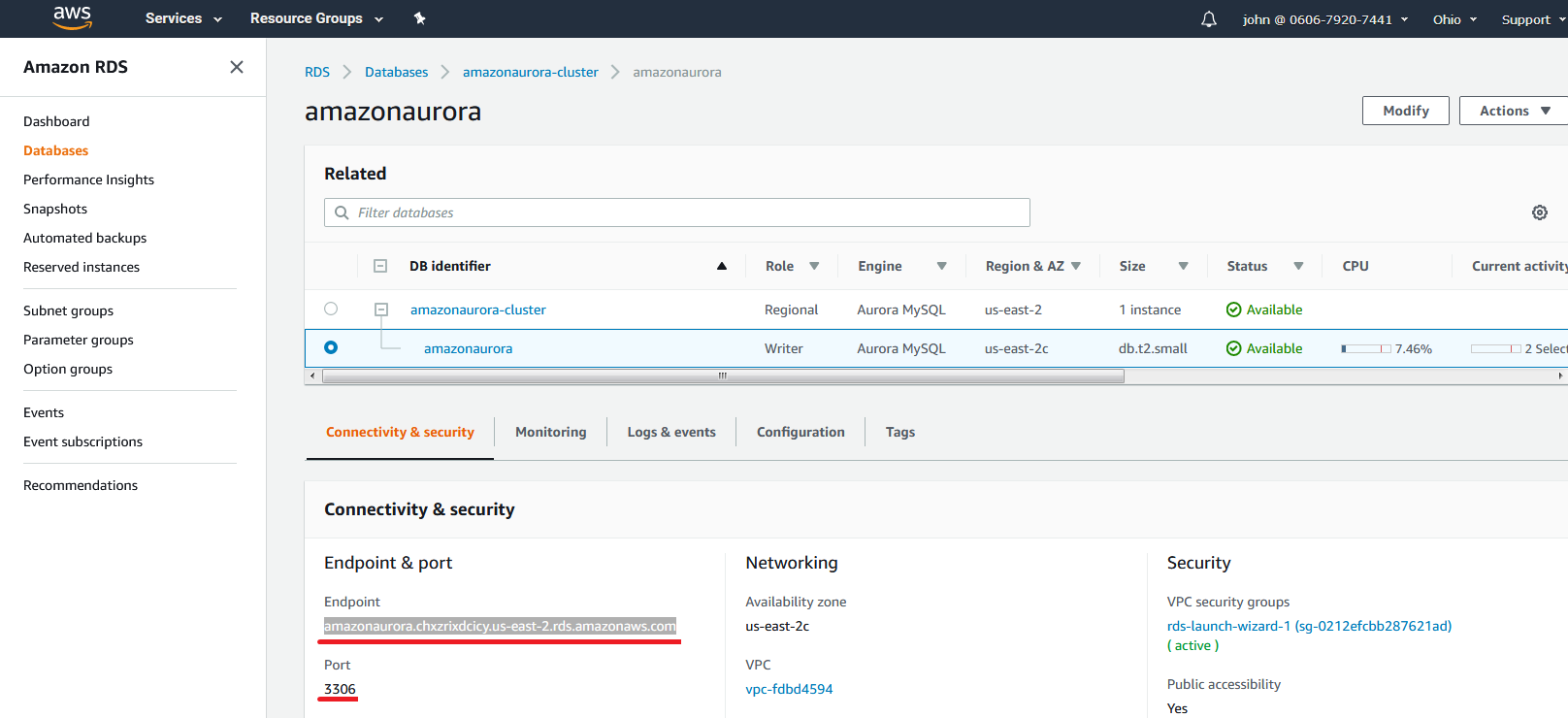
Task: Open the Support menu
Action: pyautogui.click(x=1533, y=19)
